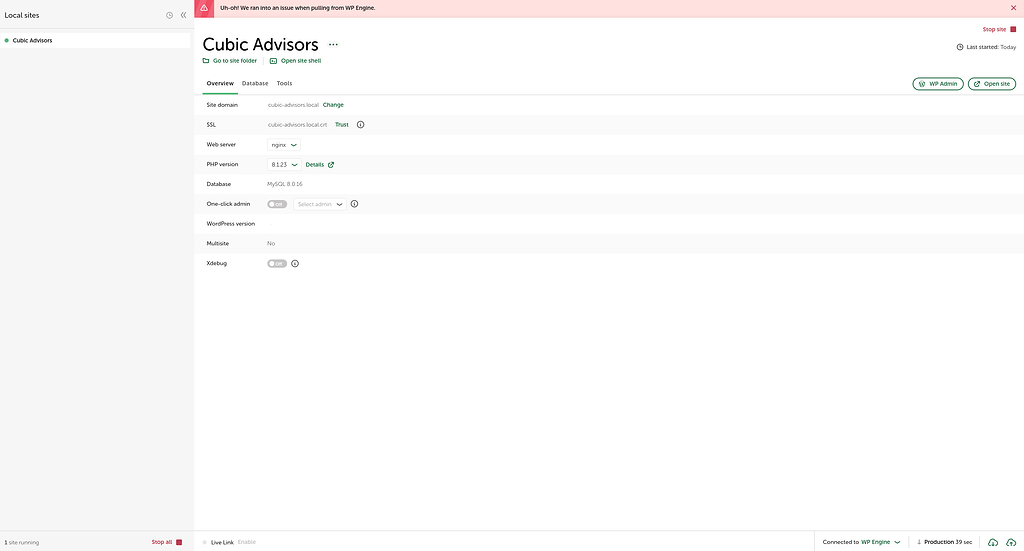Click the Open site button
Screen dimensions: 1024x551
coord(991,84)
